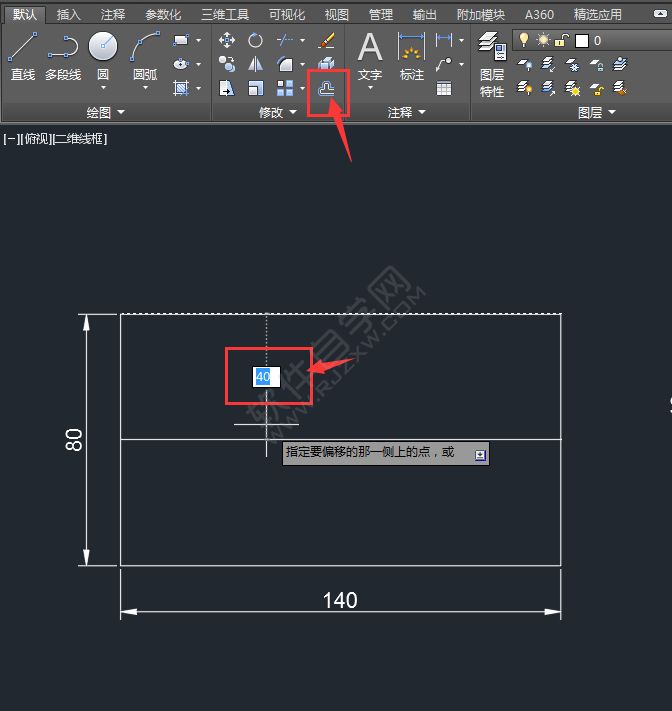Toggle ribbon minimize button at tab row end
The width and height of the screenshot is (672, 711).
(x=661, y=14)
